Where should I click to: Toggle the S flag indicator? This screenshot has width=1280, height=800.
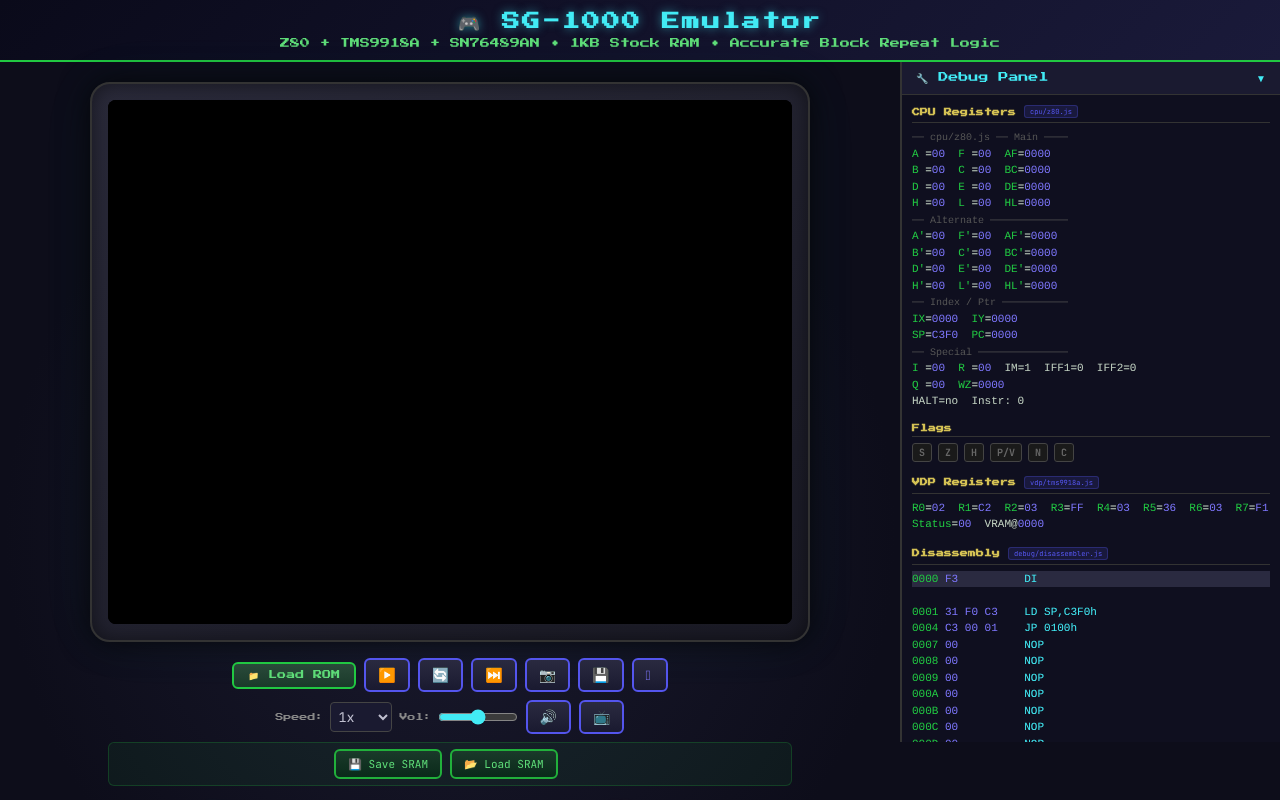922,453
